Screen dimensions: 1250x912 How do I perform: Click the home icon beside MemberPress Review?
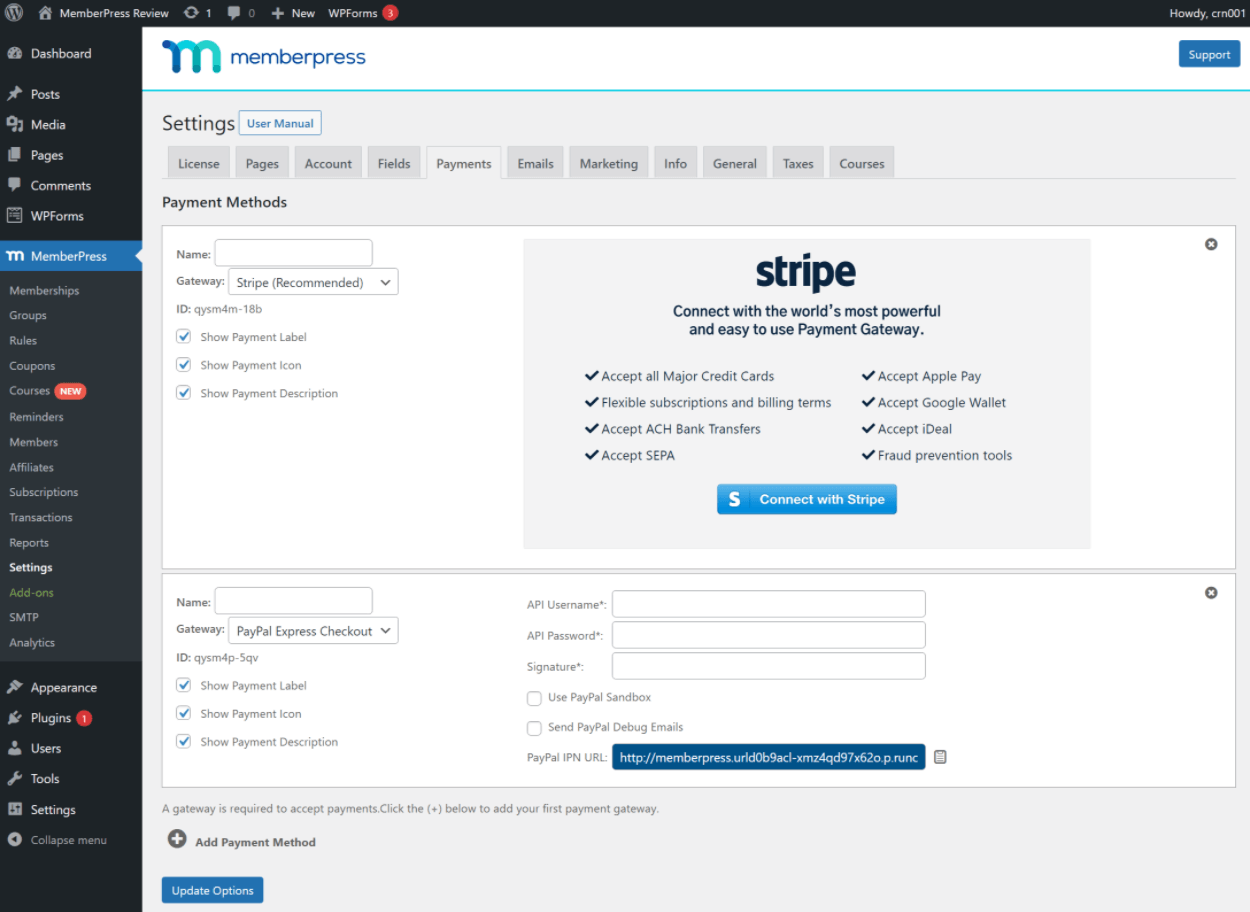[x=45, y=13]
